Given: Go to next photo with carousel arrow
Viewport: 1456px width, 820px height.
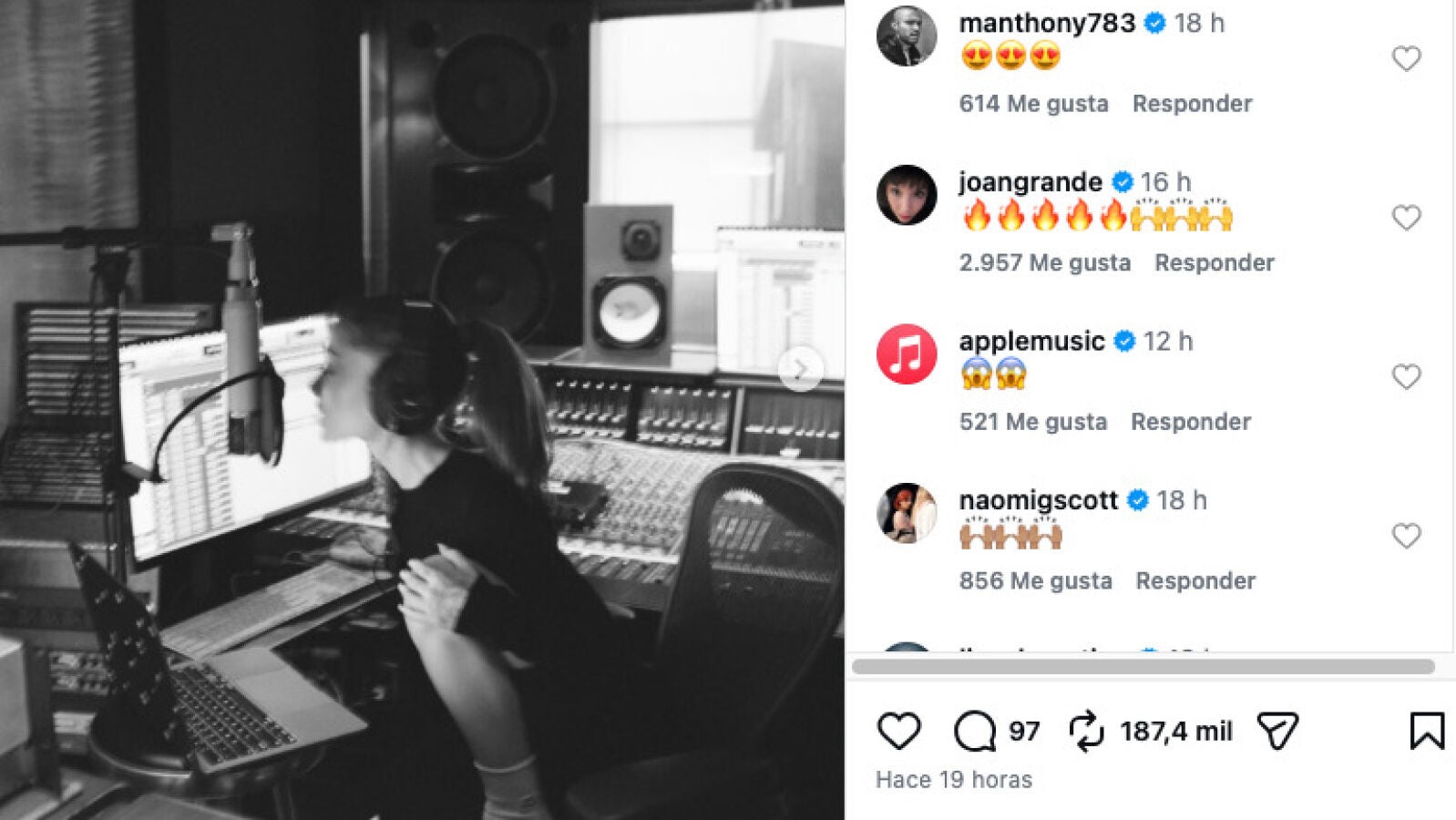Looking at the screenshot, I should [801, 369].
